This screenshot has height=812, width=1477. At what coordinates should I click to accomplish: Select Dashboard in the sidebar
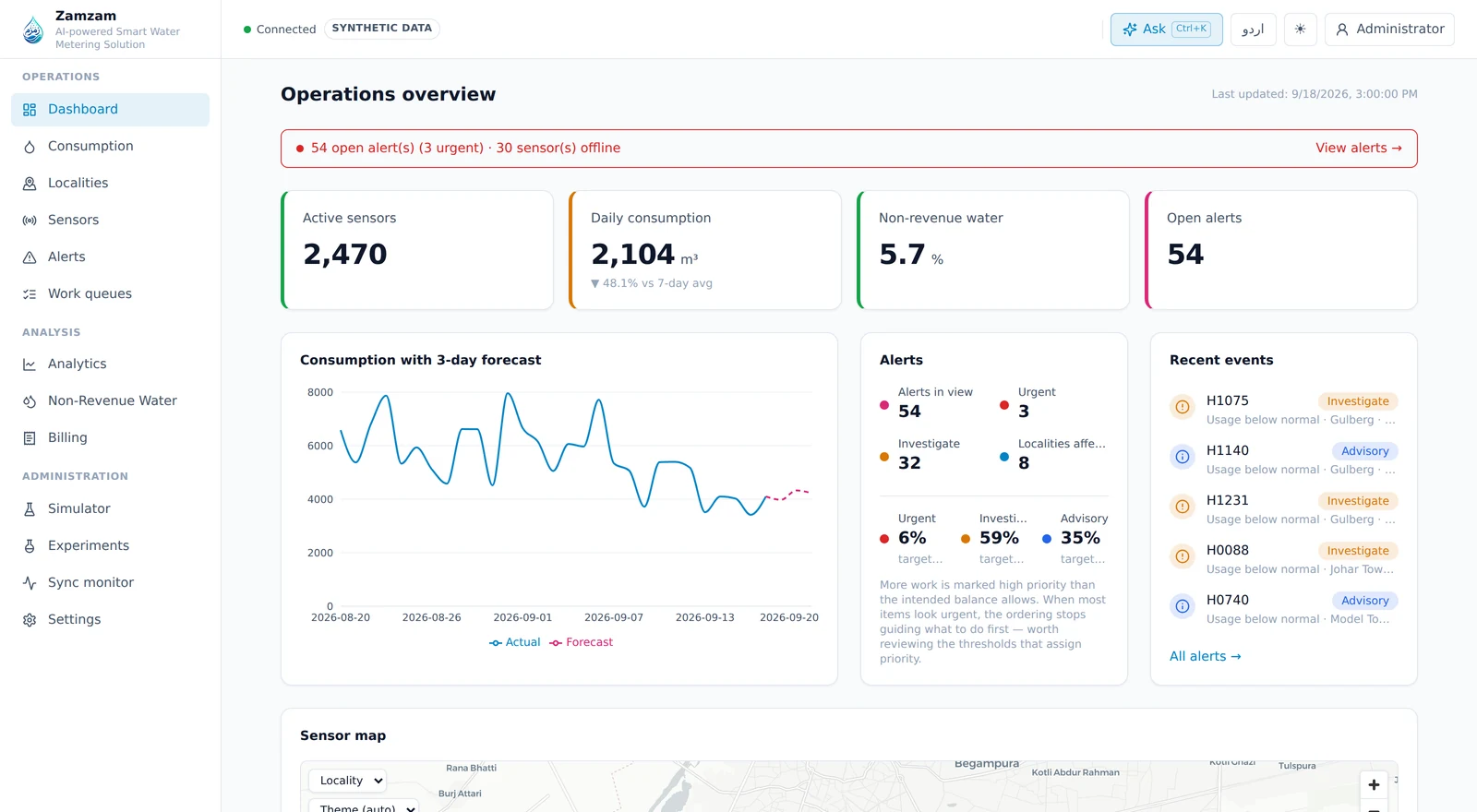pyautogui.click(x=111, y=110)
